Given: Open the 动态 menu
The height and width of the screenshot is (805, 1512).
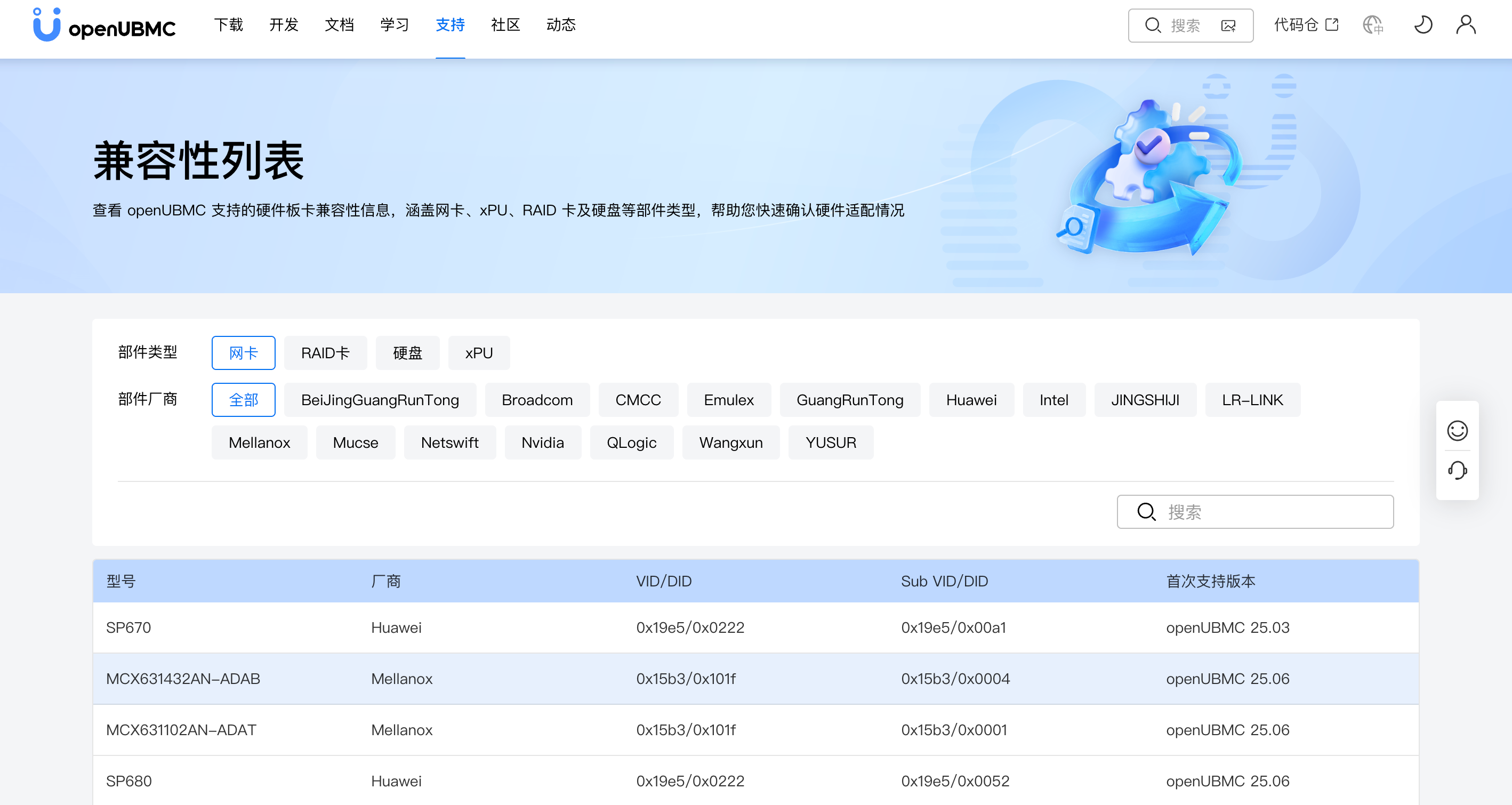Looking at the screenshot, I should (560, 25).
